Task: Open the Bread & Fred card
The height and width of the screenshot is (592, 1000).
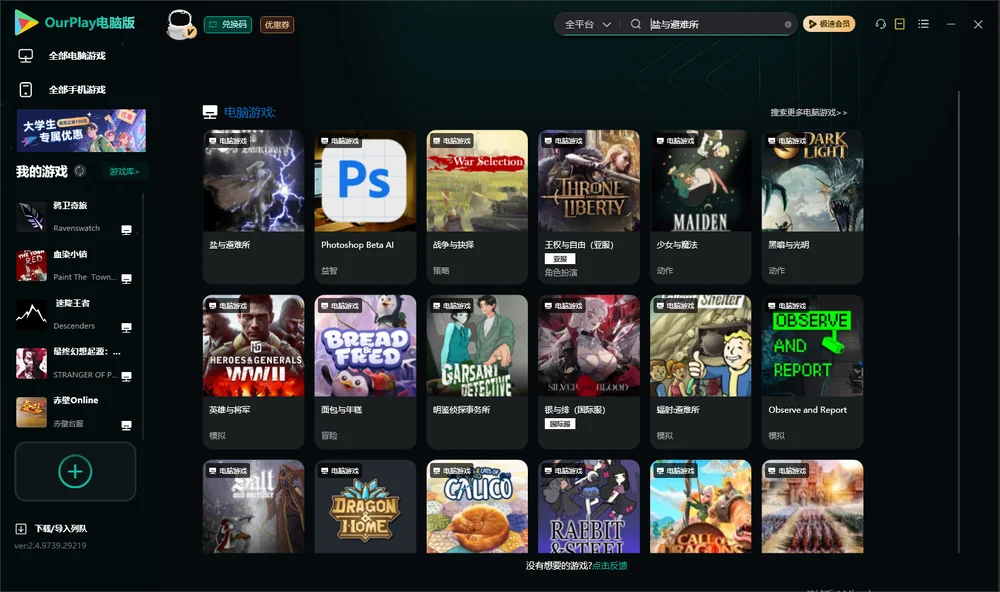Action: pyautogui.click(x=365, y=371)
